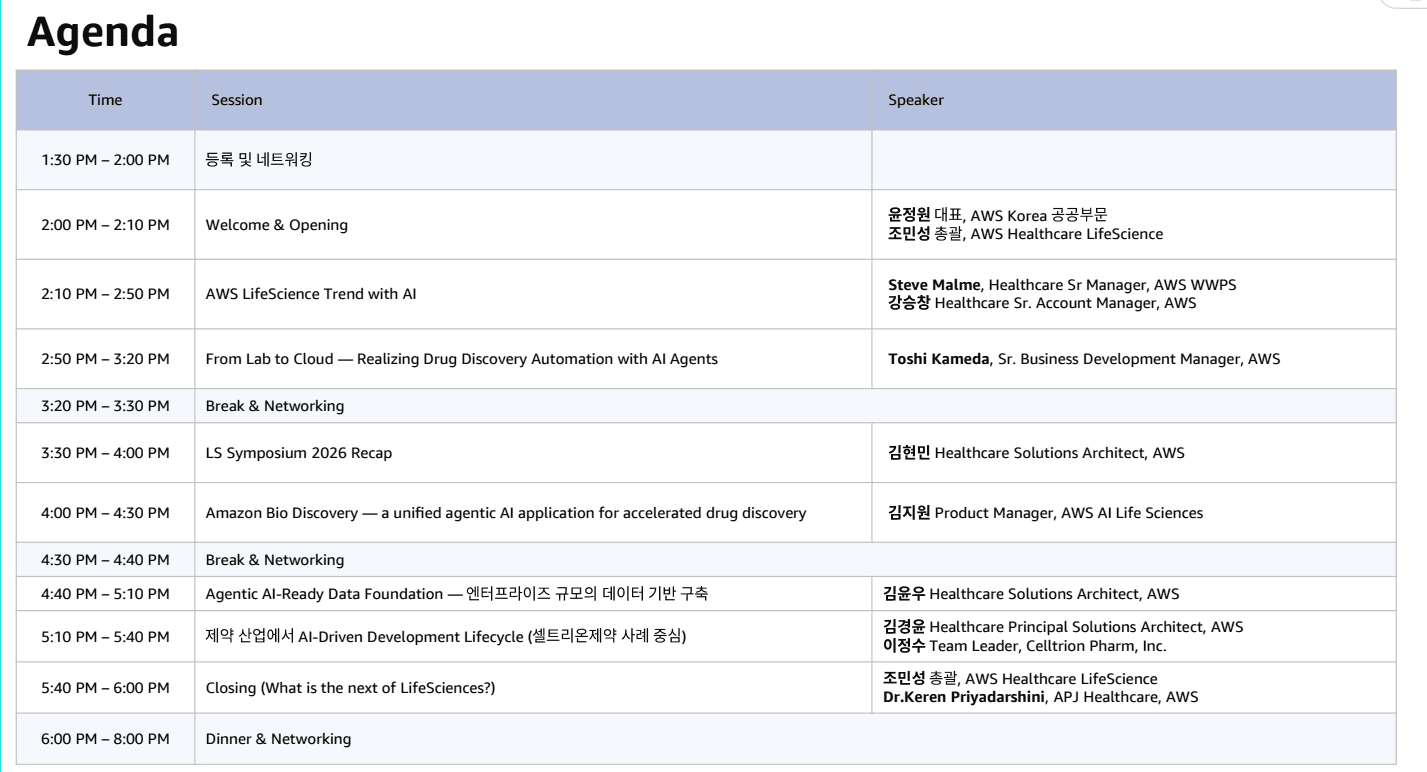Click speaker Steve Malme, Healthcare Sr Manager
The width and height of the screenshot is (1427, 772).
(1062, 285)
